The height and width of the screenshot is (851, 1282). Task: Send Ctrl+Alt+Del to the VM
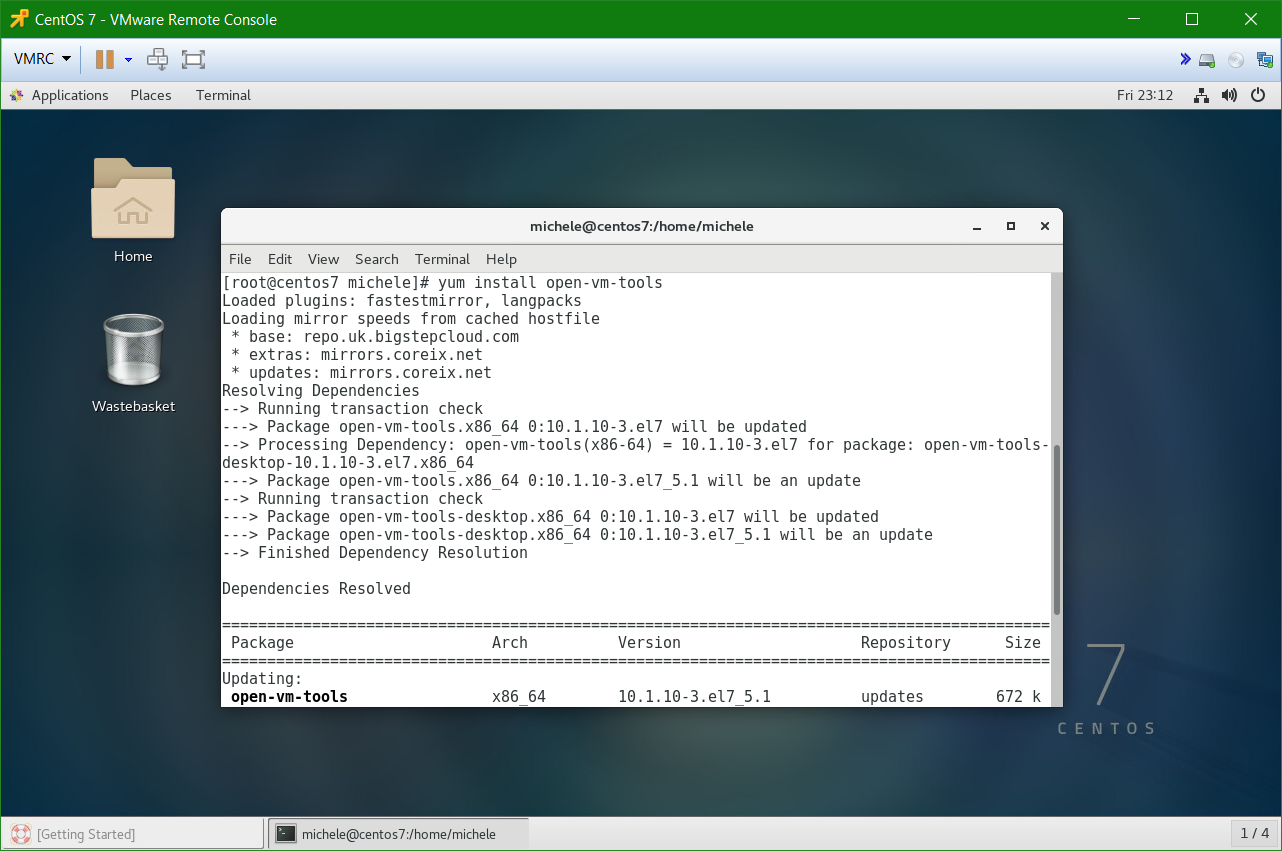pos(158,59)
